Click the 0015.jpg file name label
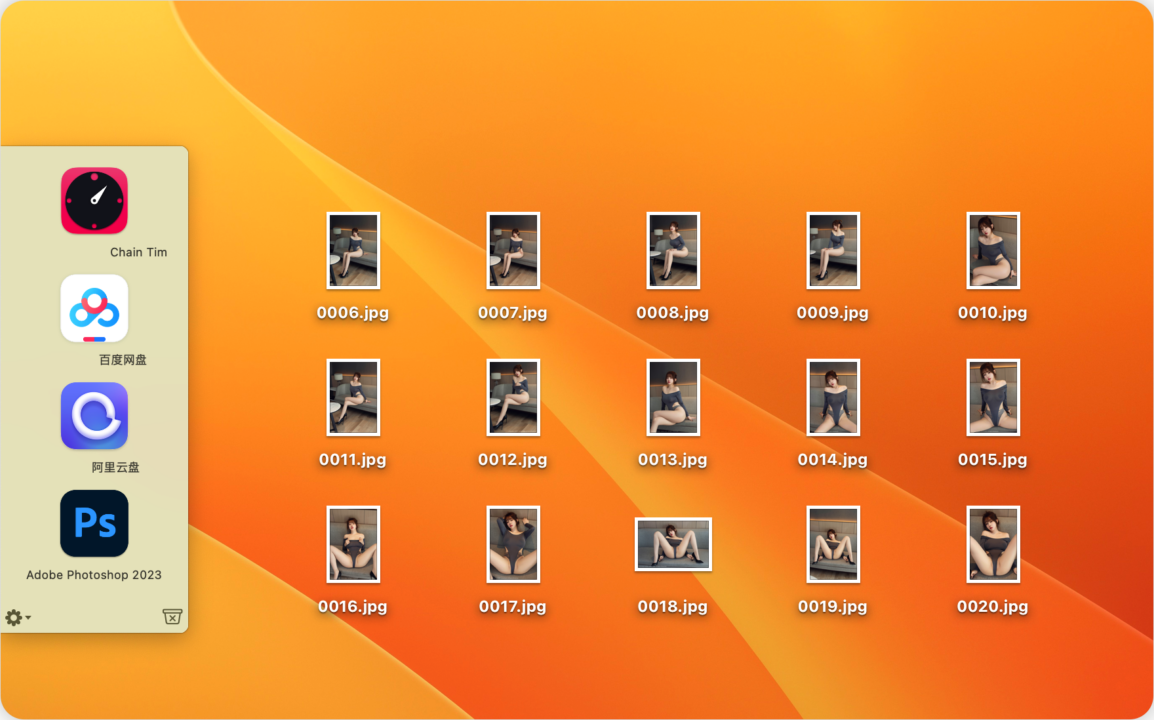The height and width of the screenshot is (720, 1154). click(992, 459)
